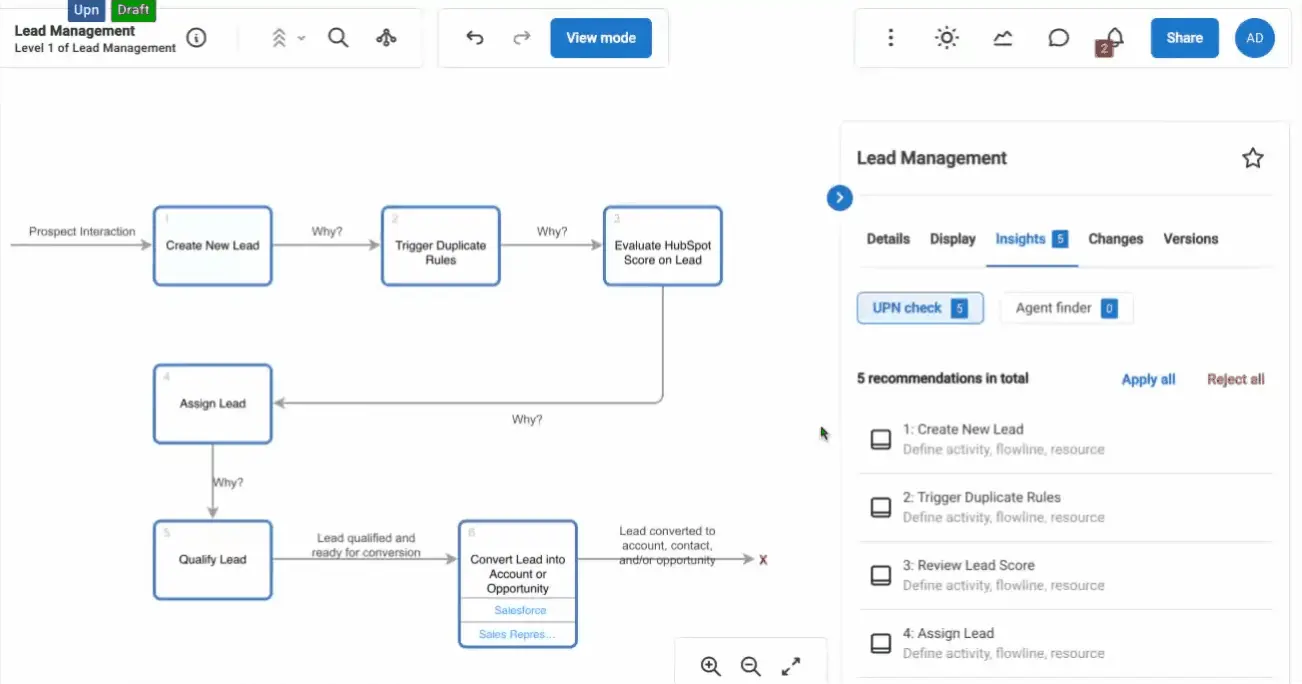Image resolution: width=1302 pixels, height=684 pixels.
Task: Open the hierarchy tree icon
Action: tap(386, 38)
